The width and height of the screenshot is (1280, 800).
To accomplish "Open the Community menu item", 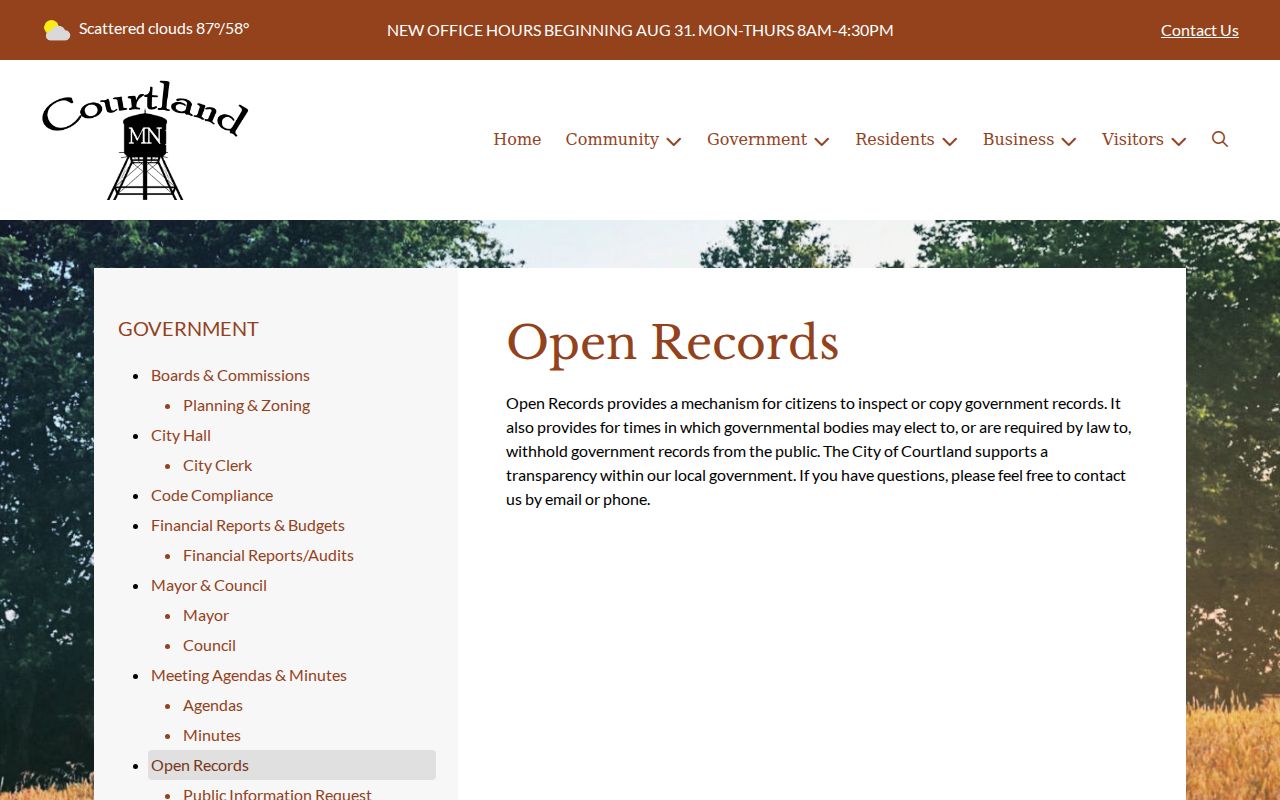I will point(612,139).
